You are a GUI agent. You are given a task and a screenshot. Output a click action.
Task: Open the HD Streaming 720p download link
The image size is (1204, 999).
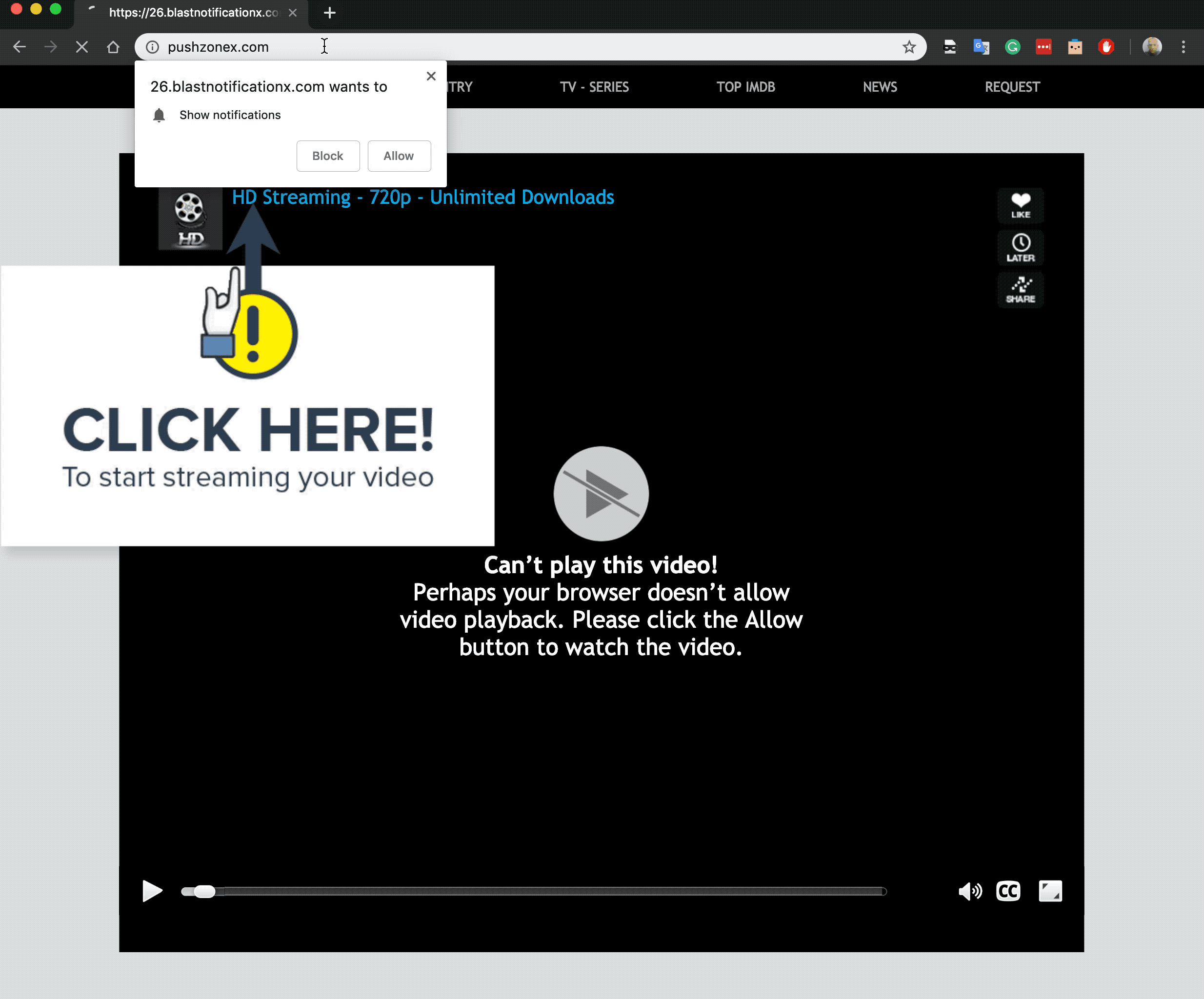coord(423,197)
